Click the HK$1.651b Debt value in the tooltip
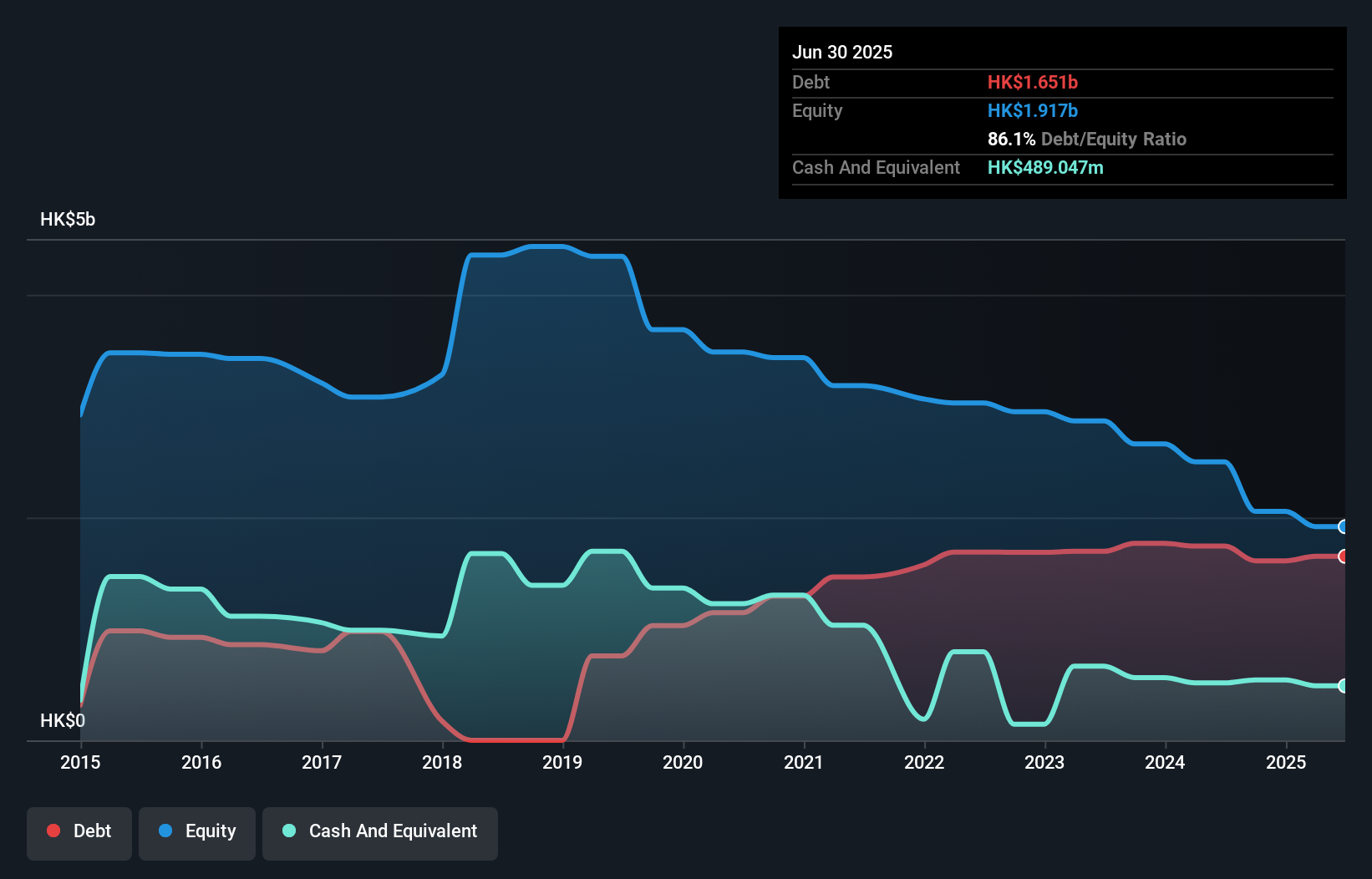Viewport: 1372px width, 879px height. (x=1034, y=82)
